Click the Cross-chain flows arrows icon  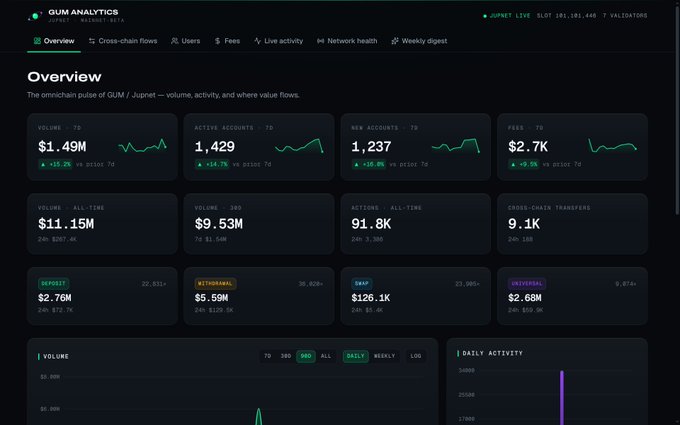(x=92, y=41)
